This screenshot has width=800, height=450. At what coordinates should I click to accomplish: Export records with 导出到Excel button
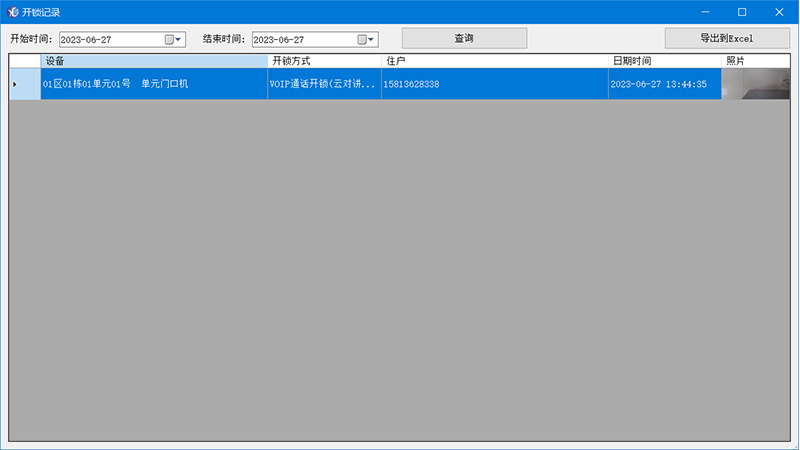727,38
